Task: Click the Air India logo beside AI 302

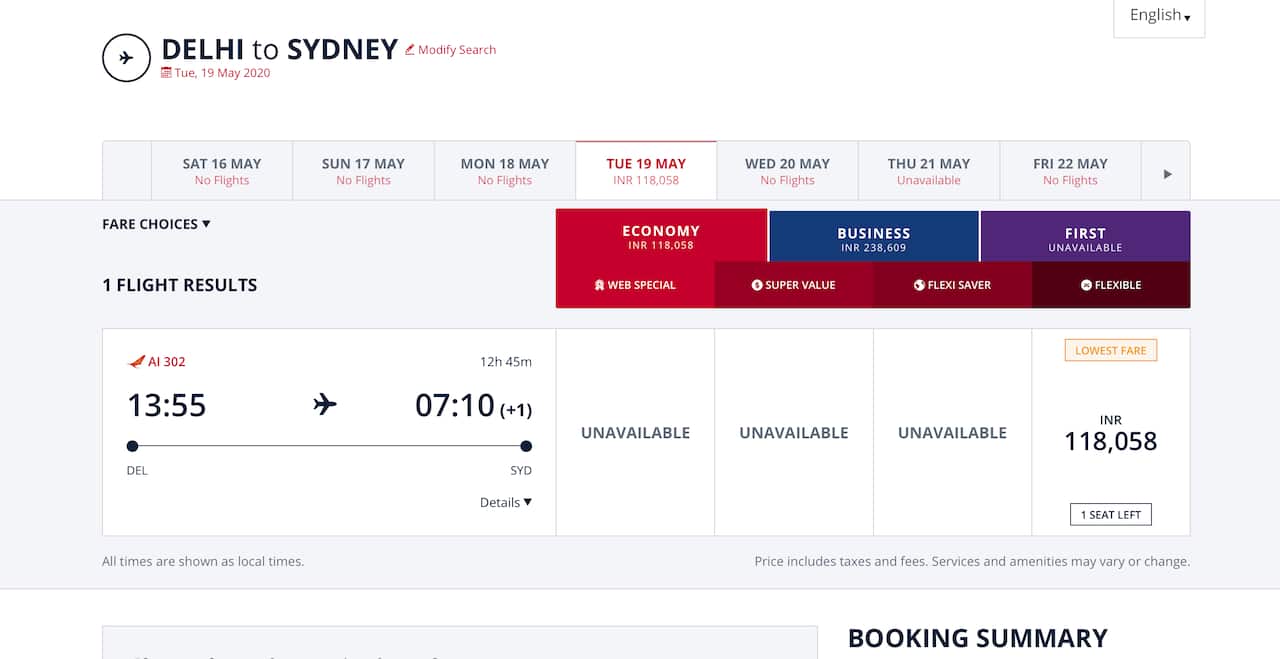Action: [x=137, y=362]
